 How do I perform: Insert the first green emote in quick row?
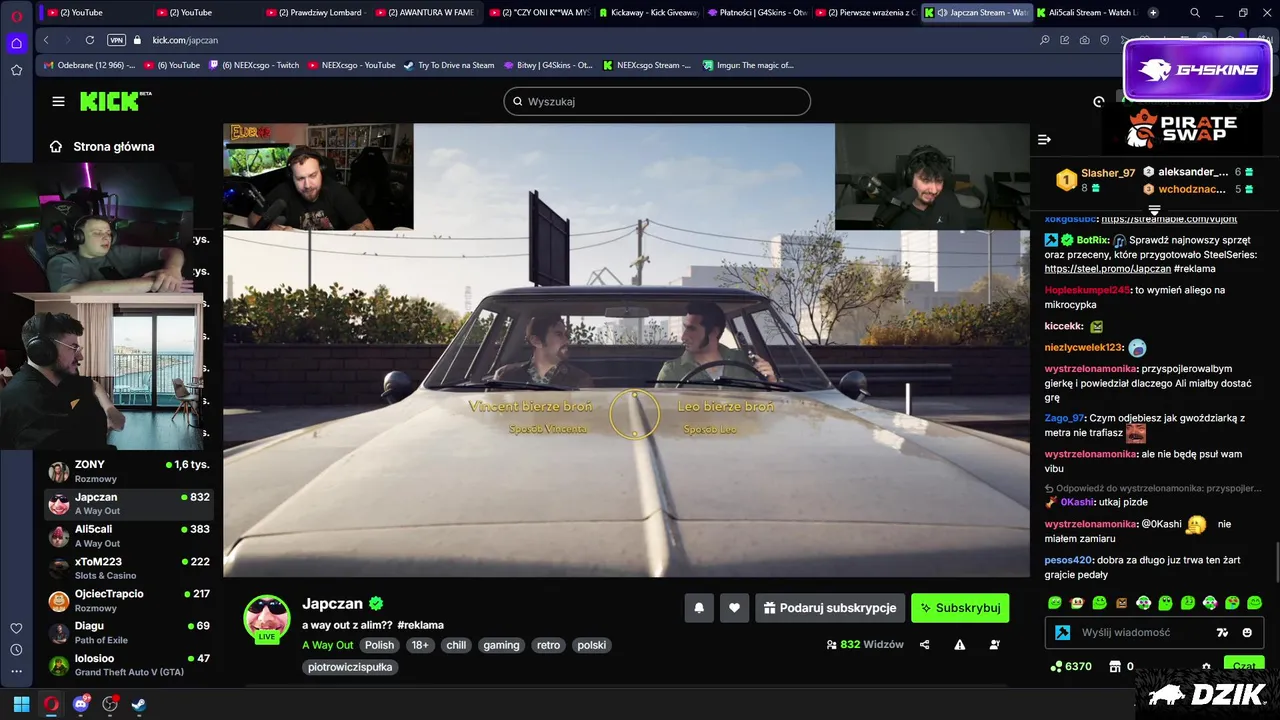click(1055, 603)
